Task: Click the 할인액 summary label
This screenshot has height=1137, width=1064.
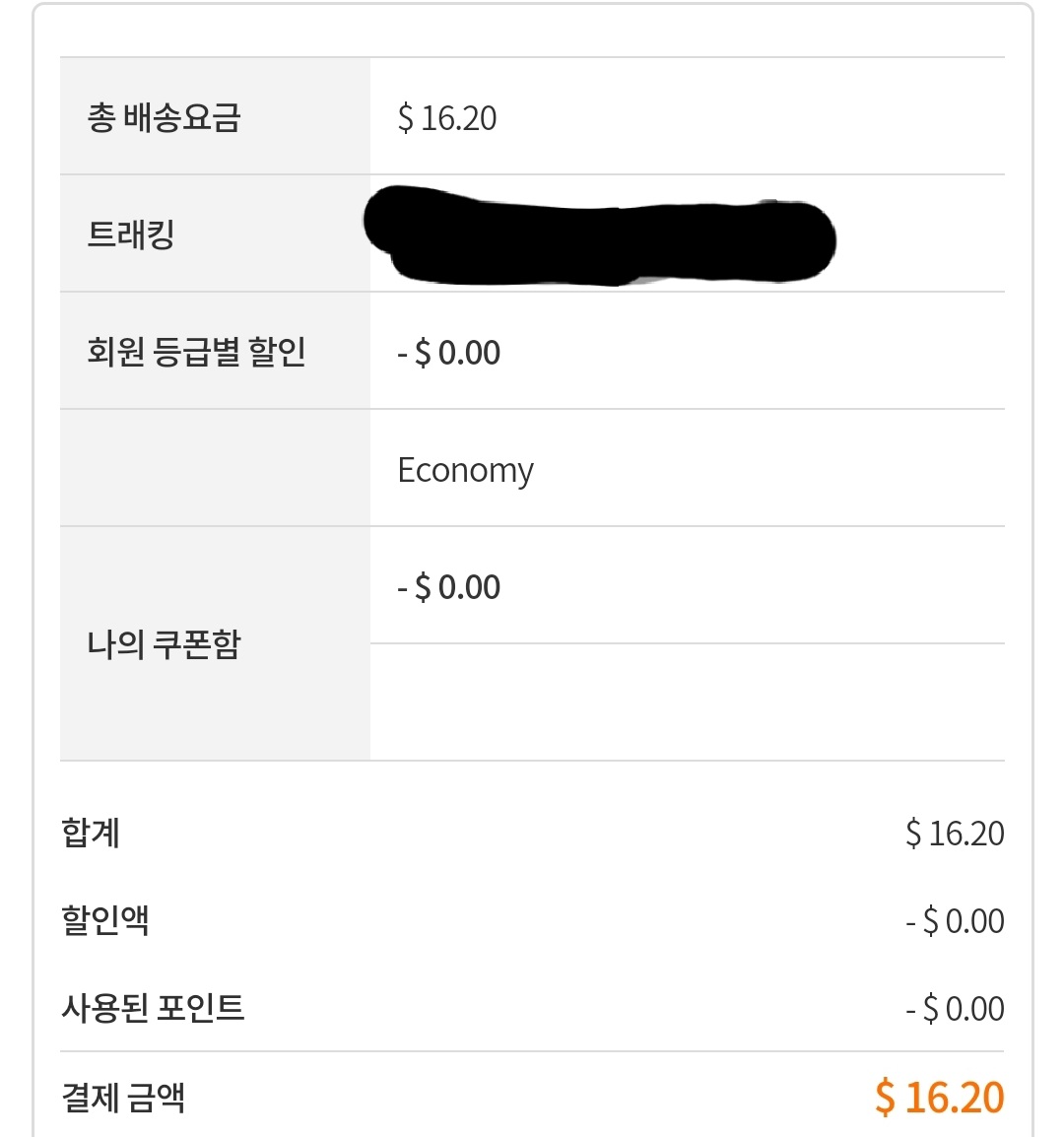Action: 105,921
